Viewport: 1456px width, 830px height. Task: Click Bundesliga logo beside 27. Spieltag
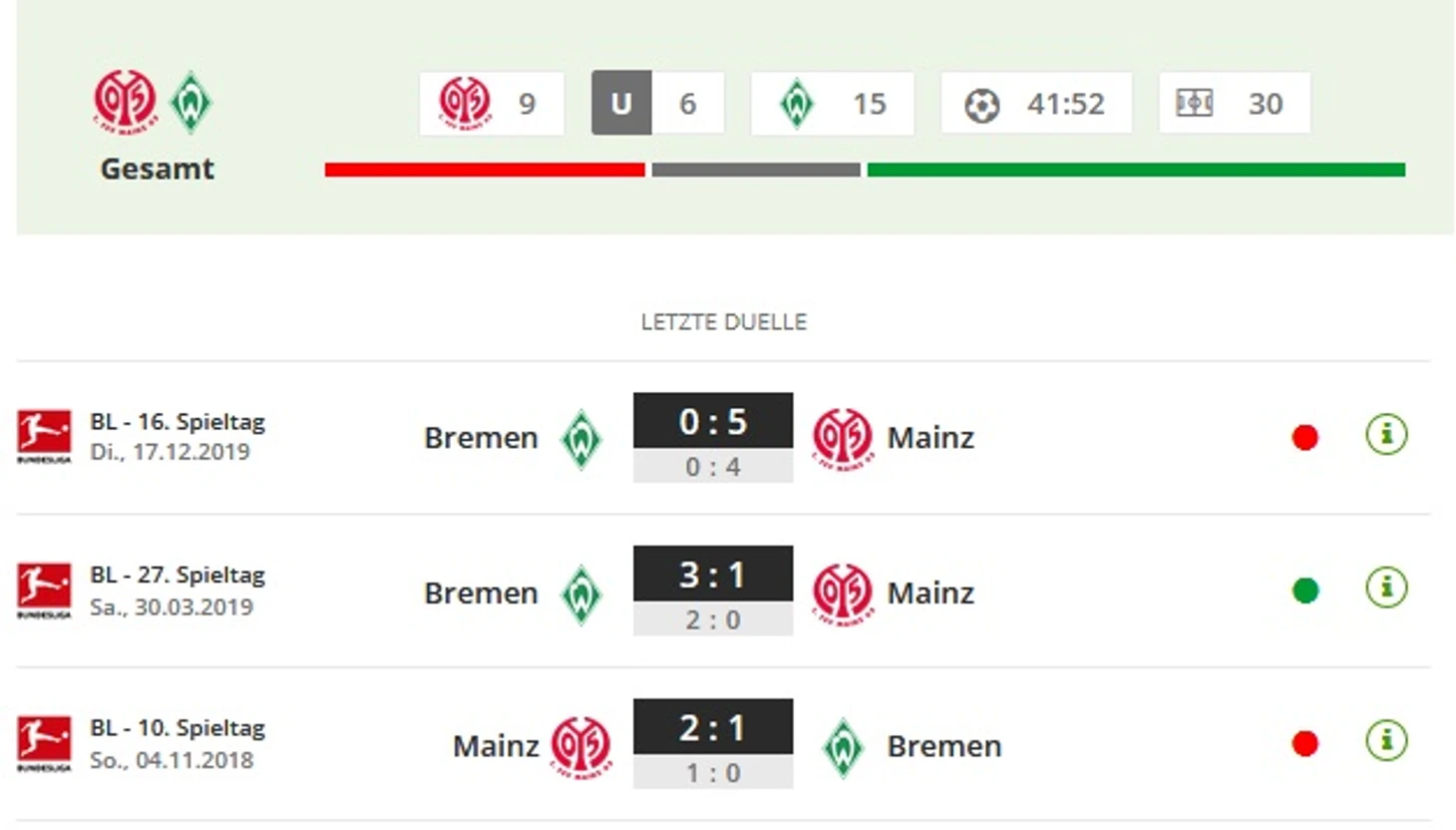tap(44, 591)
